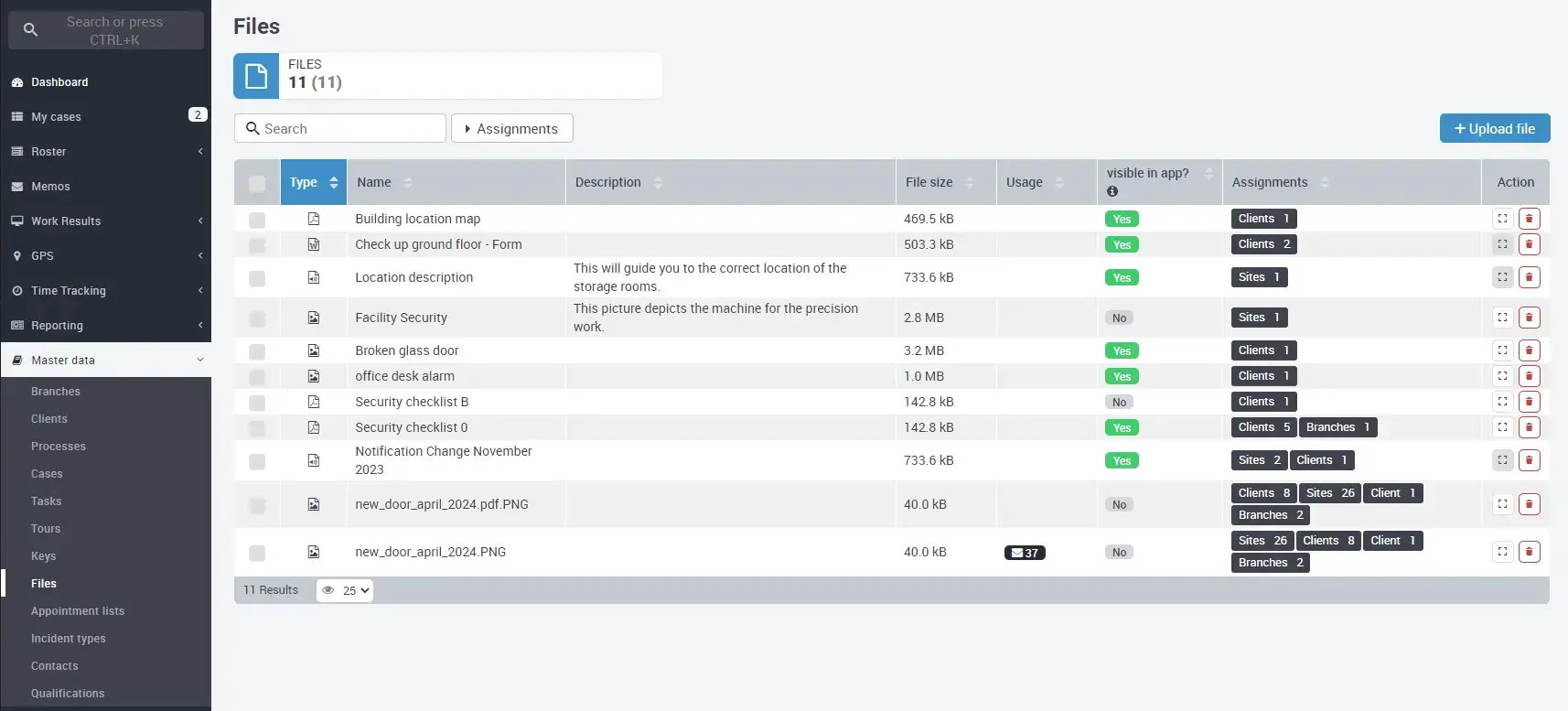Viewport: 1568px width, 711px height.
Task: Expand view icon for new_door_april_2024.PNG
Action: [1502, 552]
